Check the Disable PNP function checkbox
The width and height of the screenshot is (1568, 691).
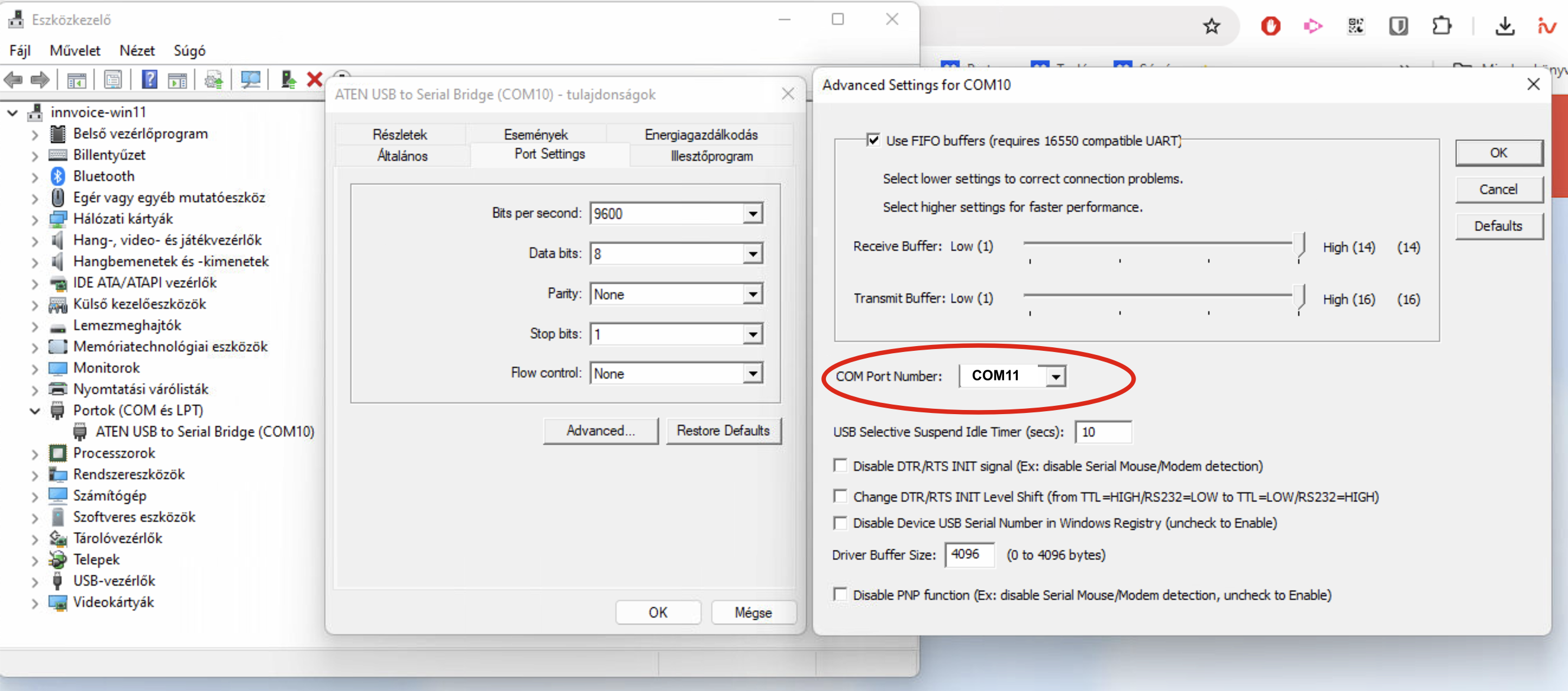pyautogui.click(x=840, y=594)
